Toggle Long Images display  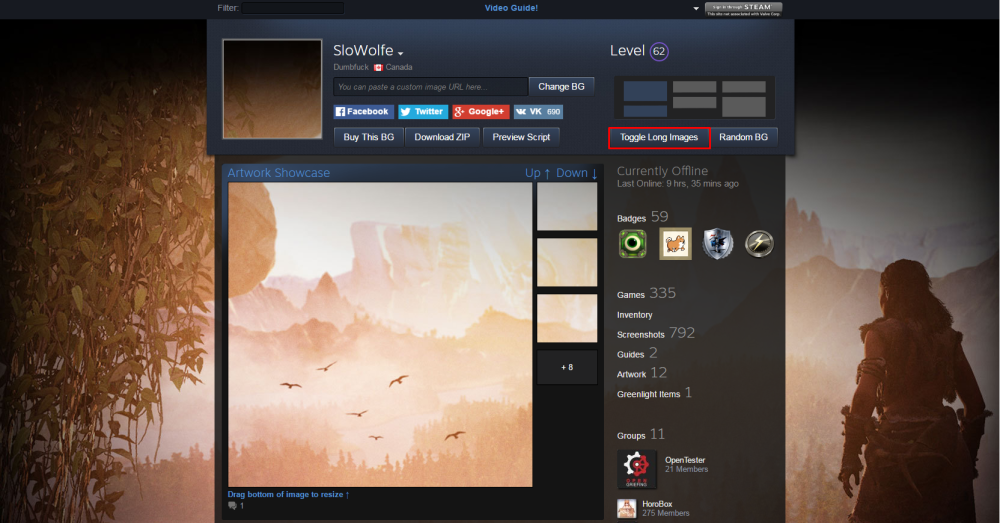(x=659, y=137)
